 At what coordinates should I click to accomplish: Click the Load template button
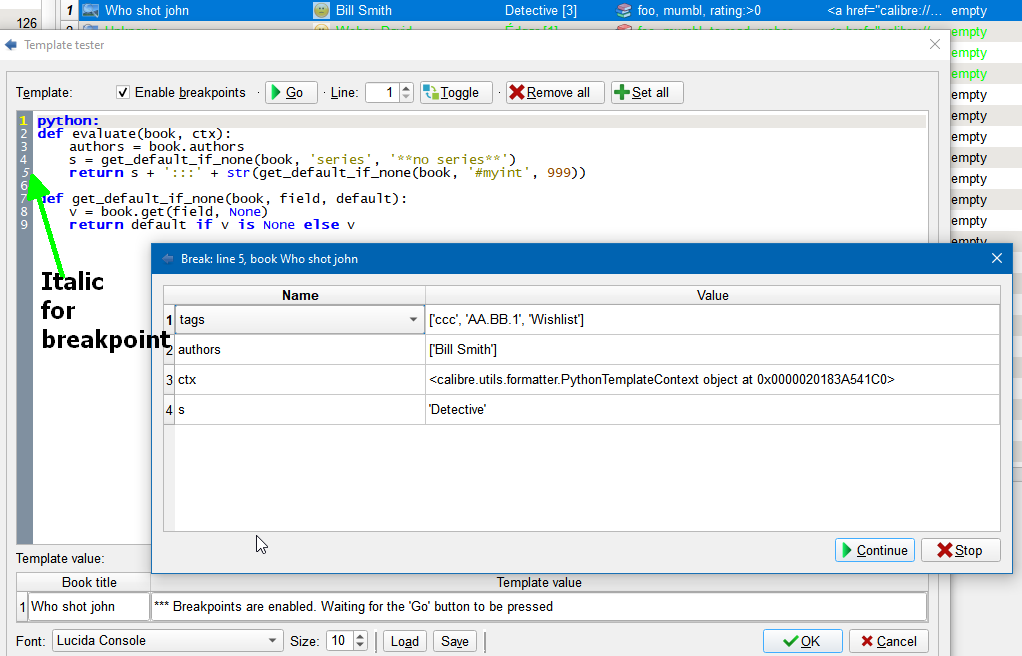[x=404, y=641]
